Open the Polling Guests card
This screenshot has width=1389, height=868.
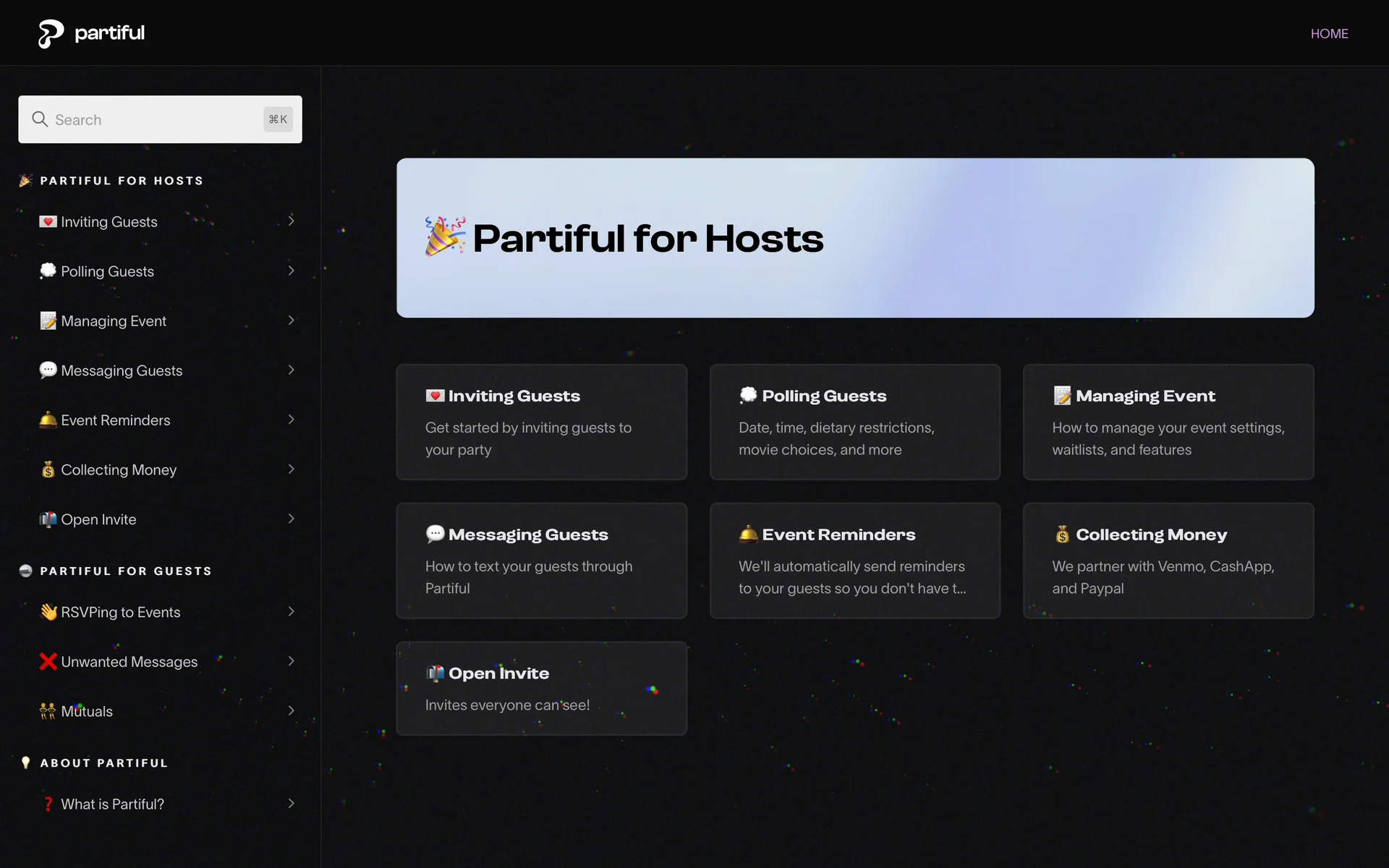tap(854, 422)
